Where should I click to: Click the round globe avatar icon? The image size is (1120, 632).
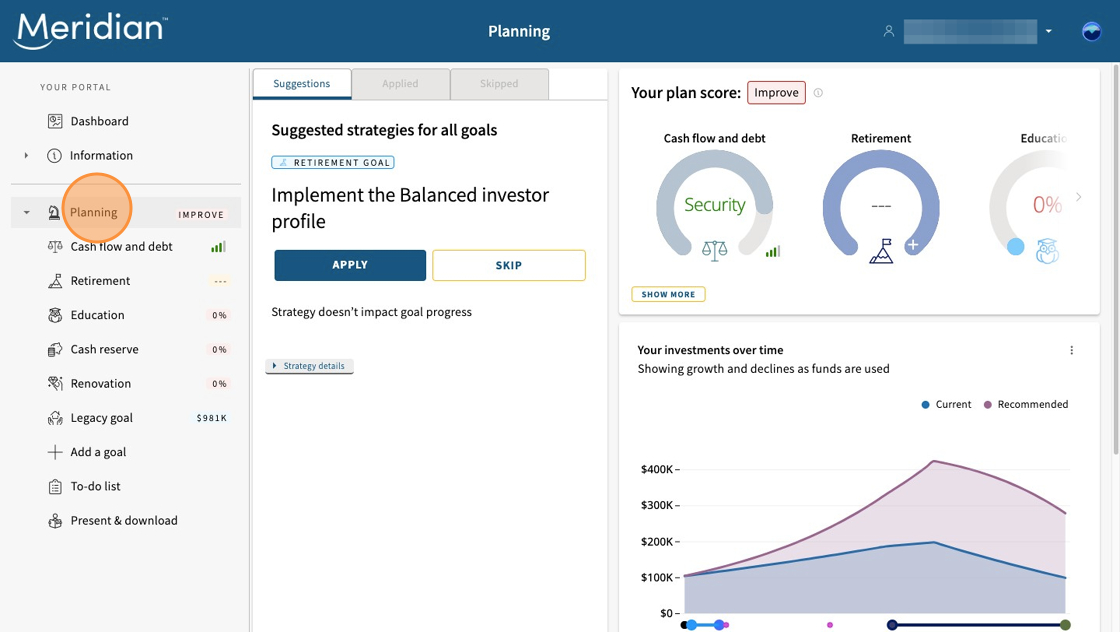click(1091, 31)
